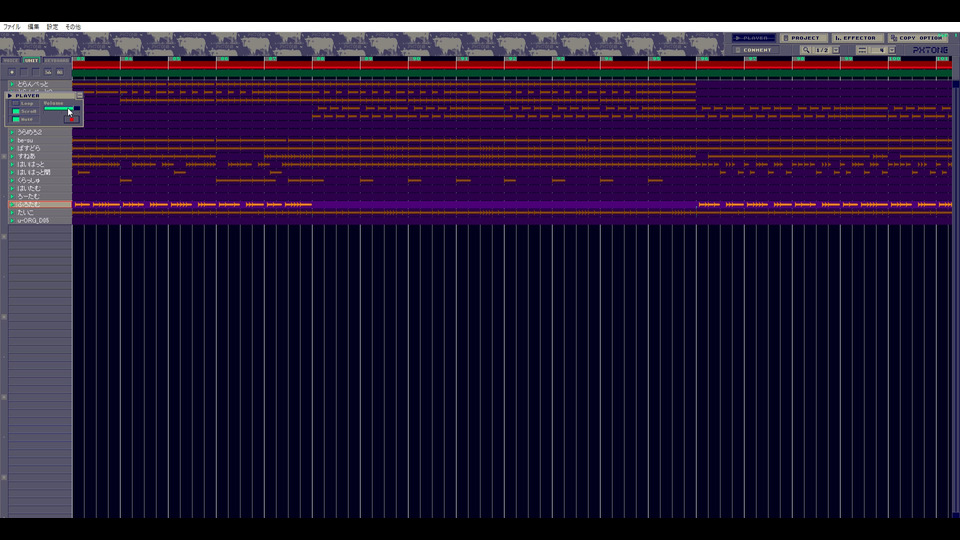
Task: Click the fourth small unit toolbar button
Action: (48, 72)
